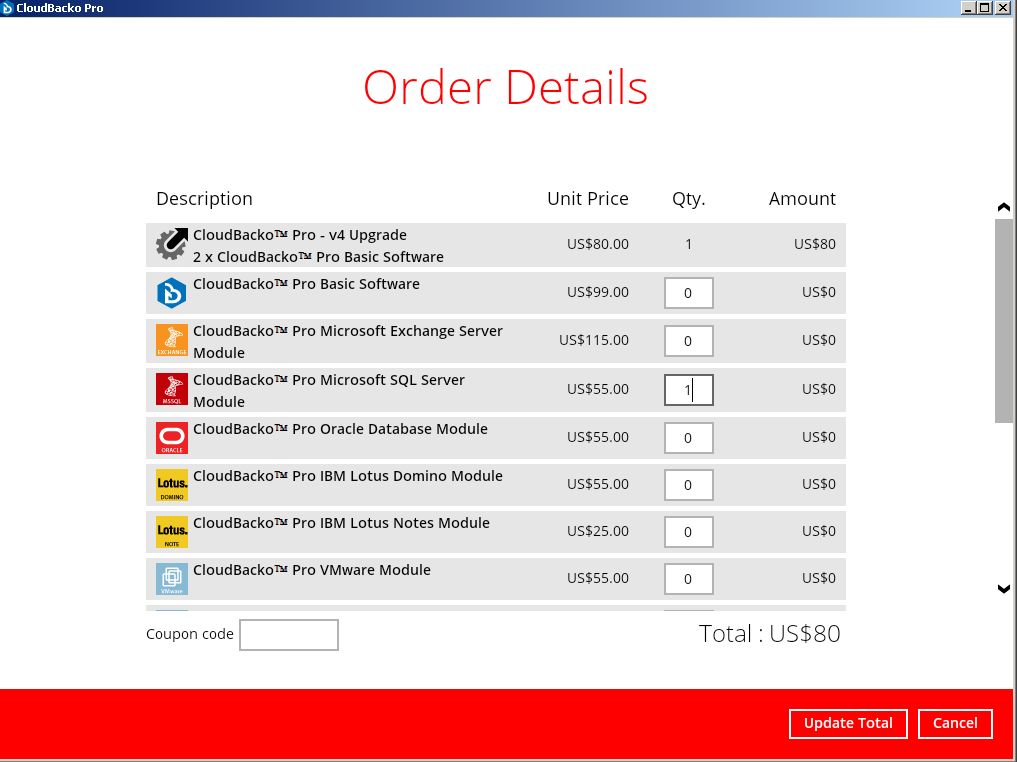1017x762 pixels.
Task: Focus the Basic Software quantity field
Action: pyautogui.click(x=689, y=292)
